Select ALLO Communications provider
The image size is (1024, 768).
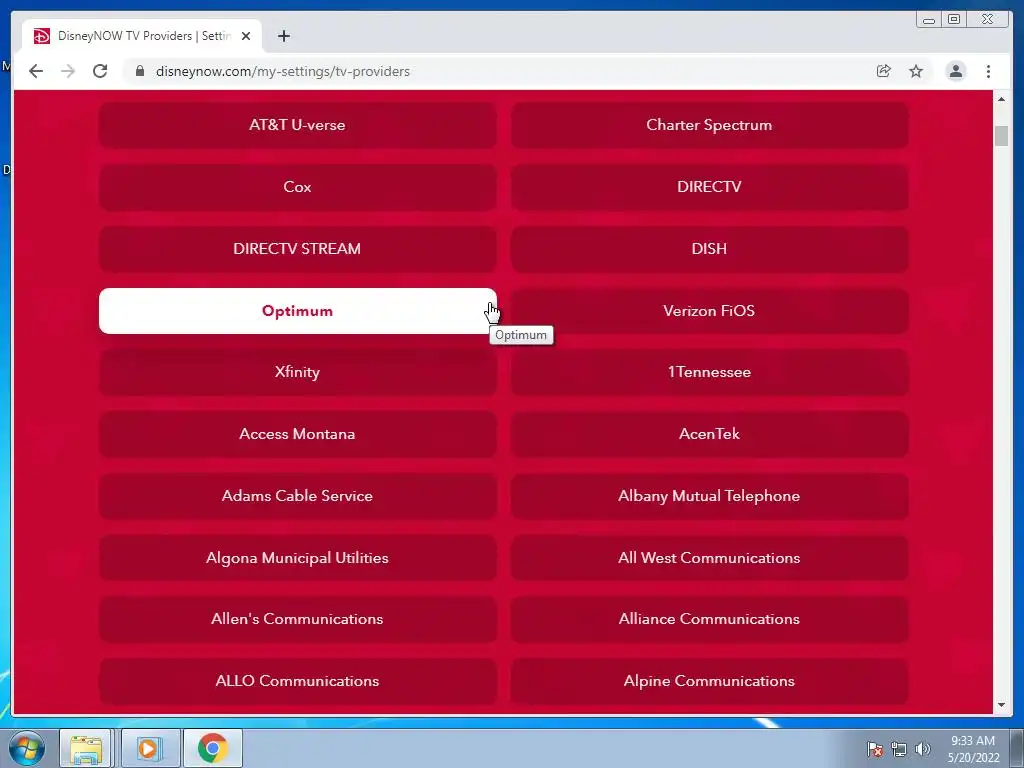tap(297, 681)
